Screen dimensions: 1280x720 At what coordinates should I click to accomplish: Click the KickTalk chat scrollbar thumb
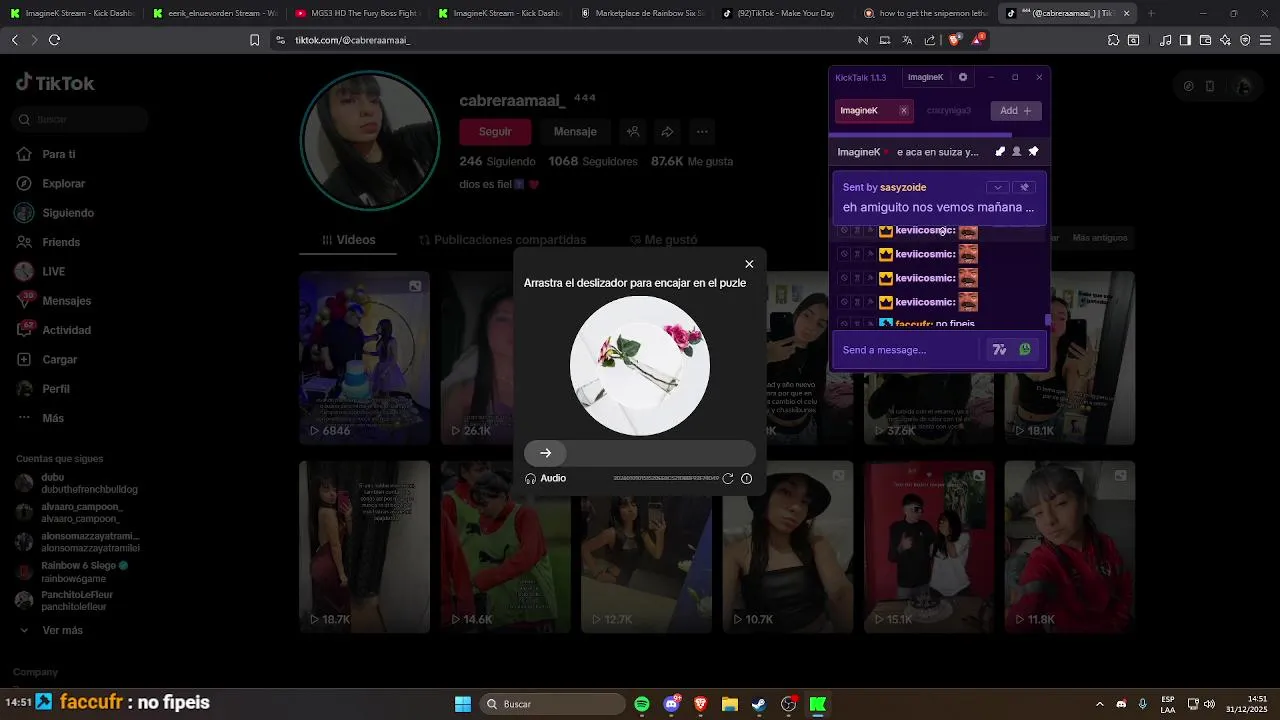click(x=1047, y=320)
